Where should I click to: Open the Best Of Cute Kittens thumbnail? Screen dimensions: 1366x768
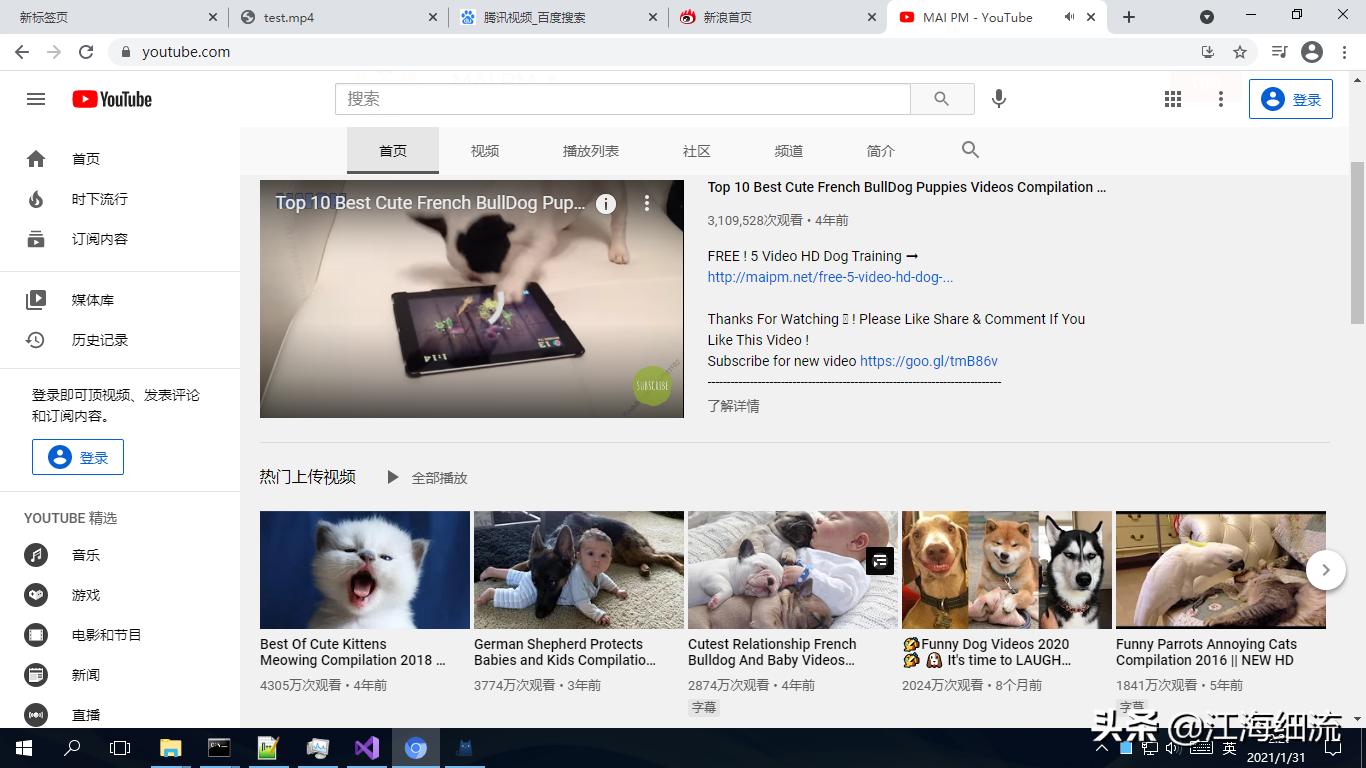point(364,569)
